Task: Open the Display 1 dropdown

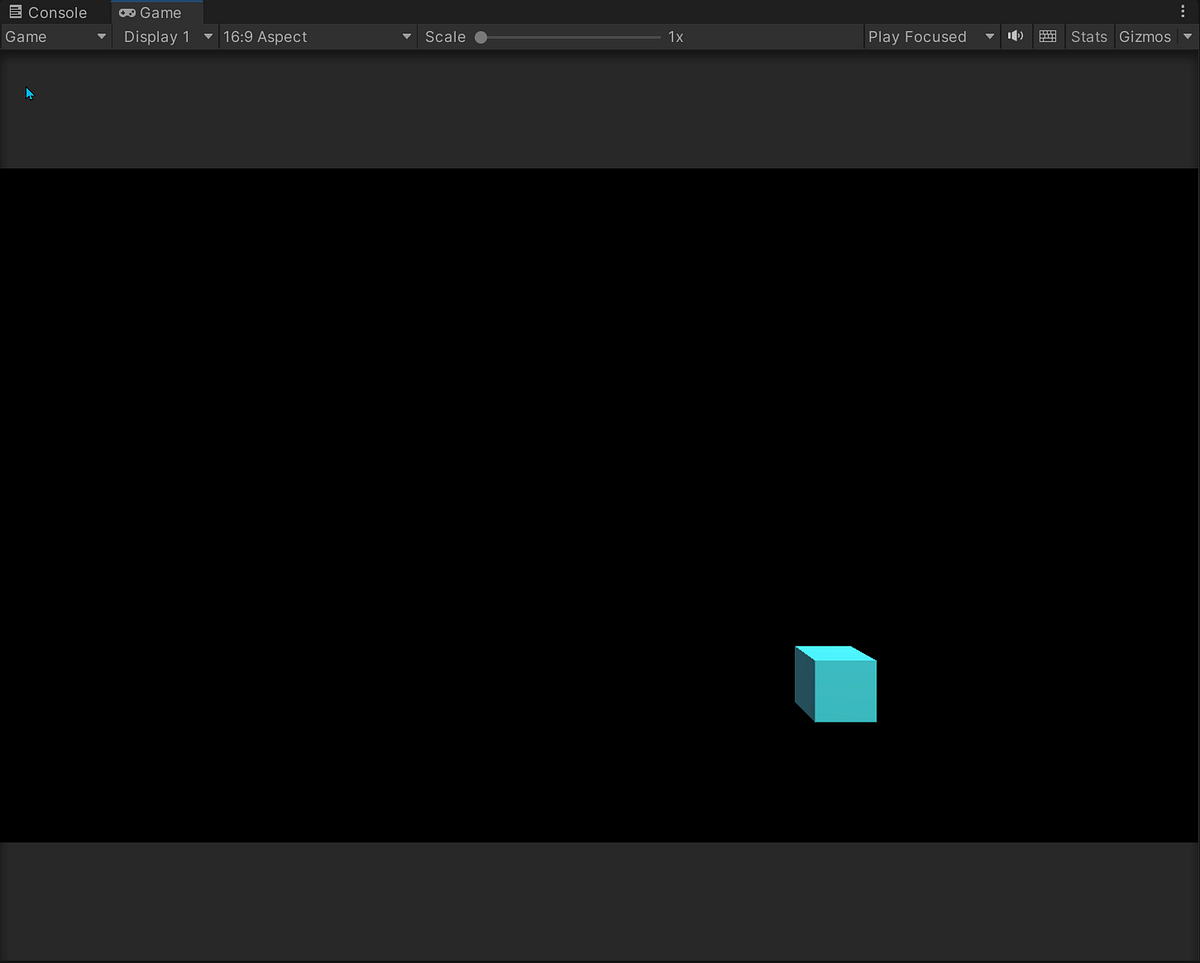Action: point(165,36)
